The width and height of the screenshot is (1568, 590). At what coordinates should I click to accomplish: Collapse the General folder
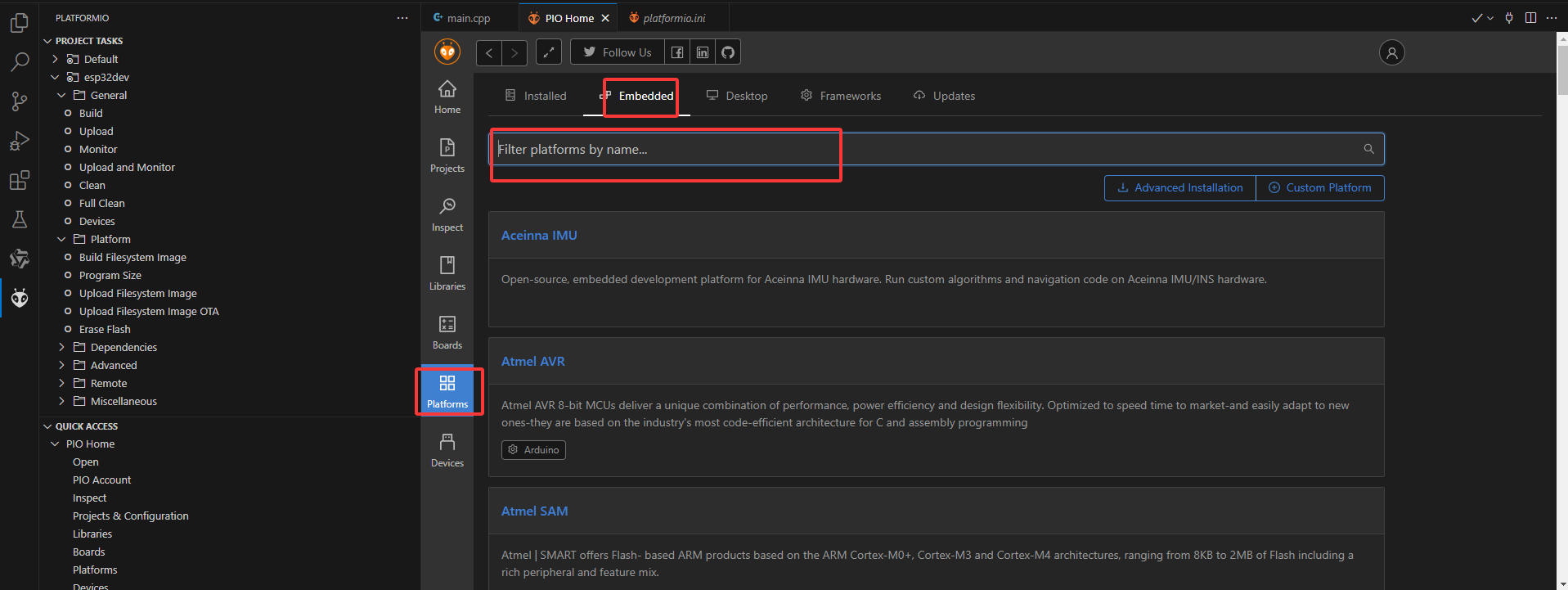(61, 95)
